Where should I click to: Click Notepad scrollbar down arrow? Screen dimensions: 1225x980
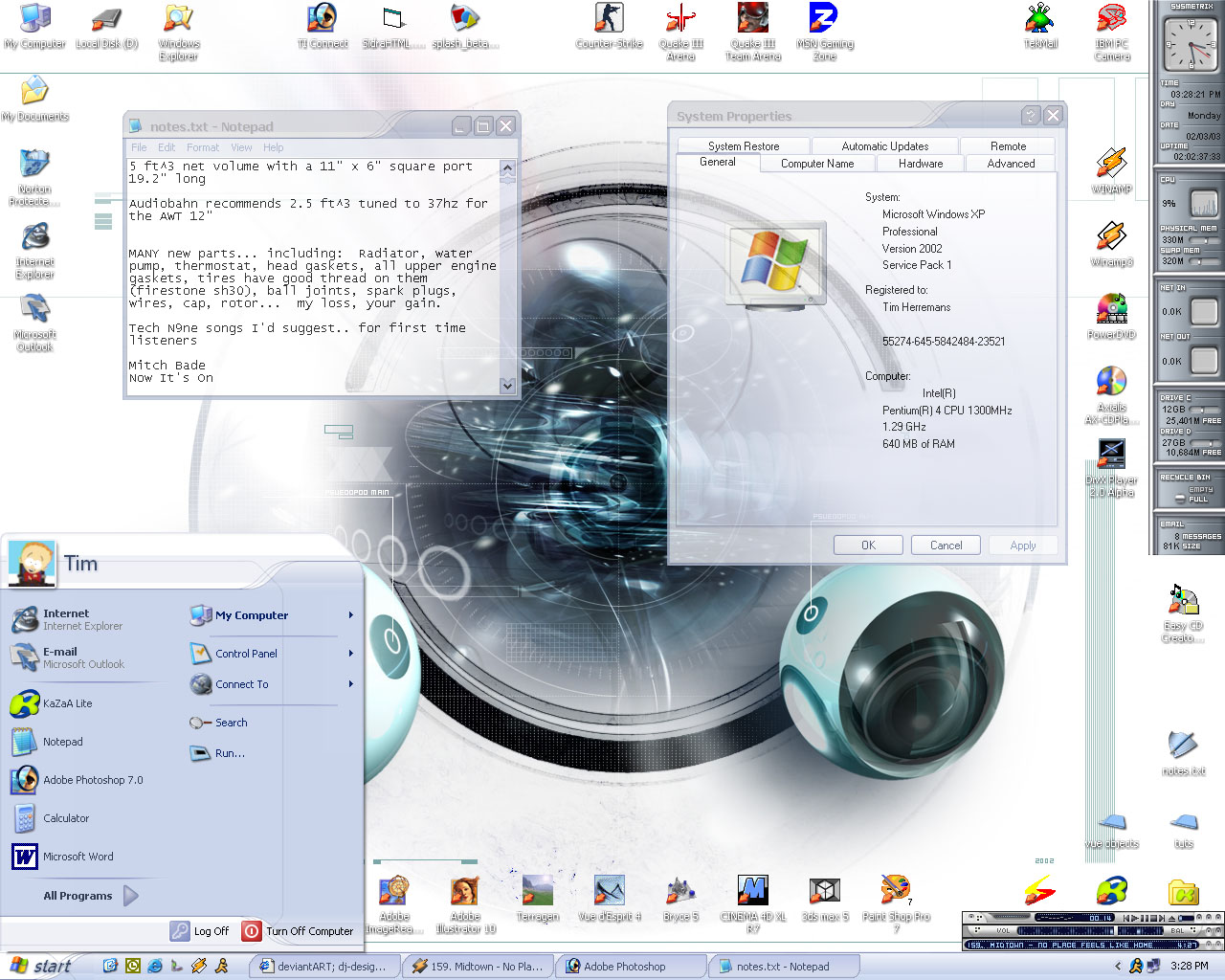(507, 385)
